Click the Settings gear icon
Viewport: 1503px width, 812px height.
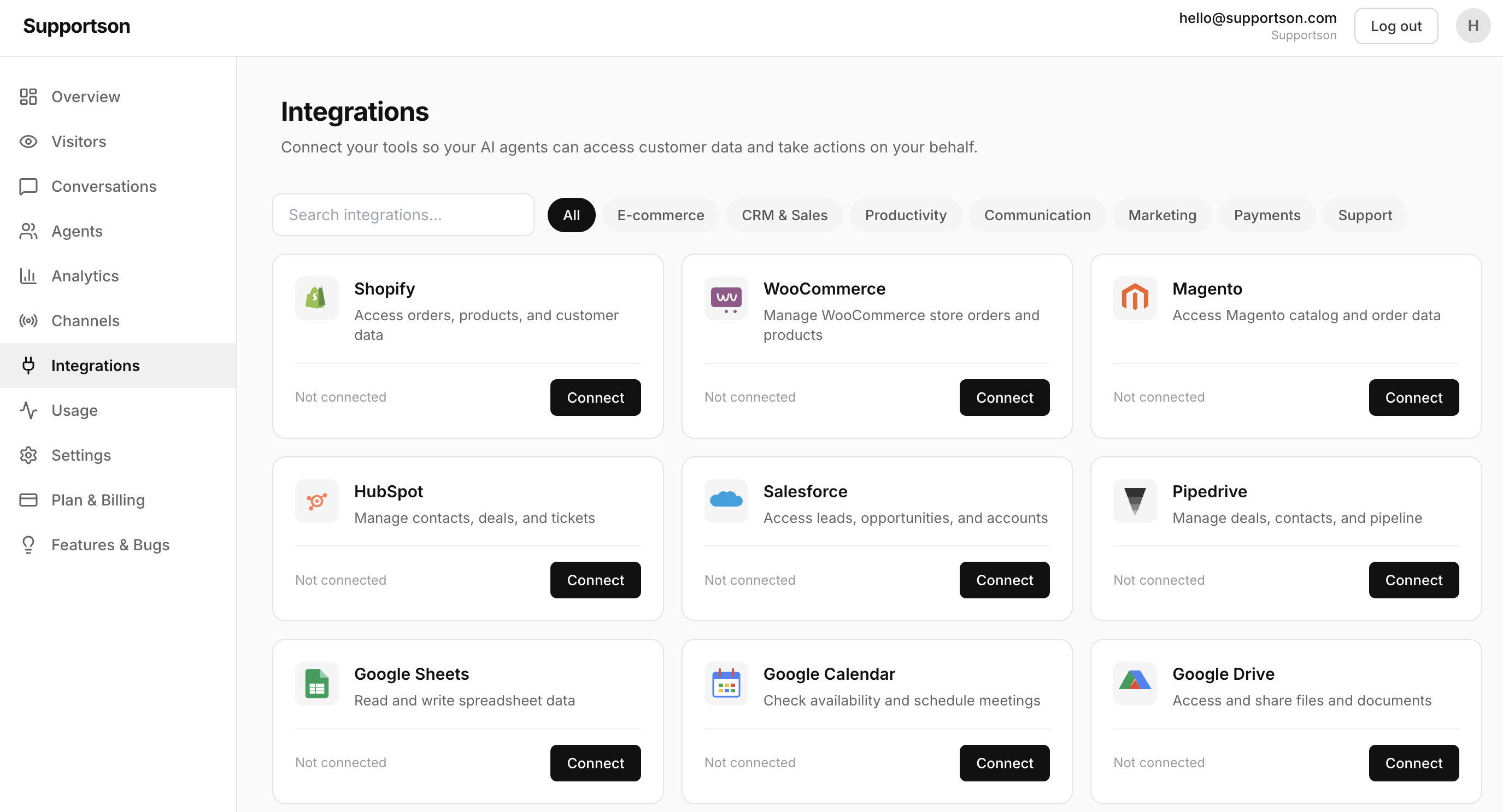tap(28, 455)
